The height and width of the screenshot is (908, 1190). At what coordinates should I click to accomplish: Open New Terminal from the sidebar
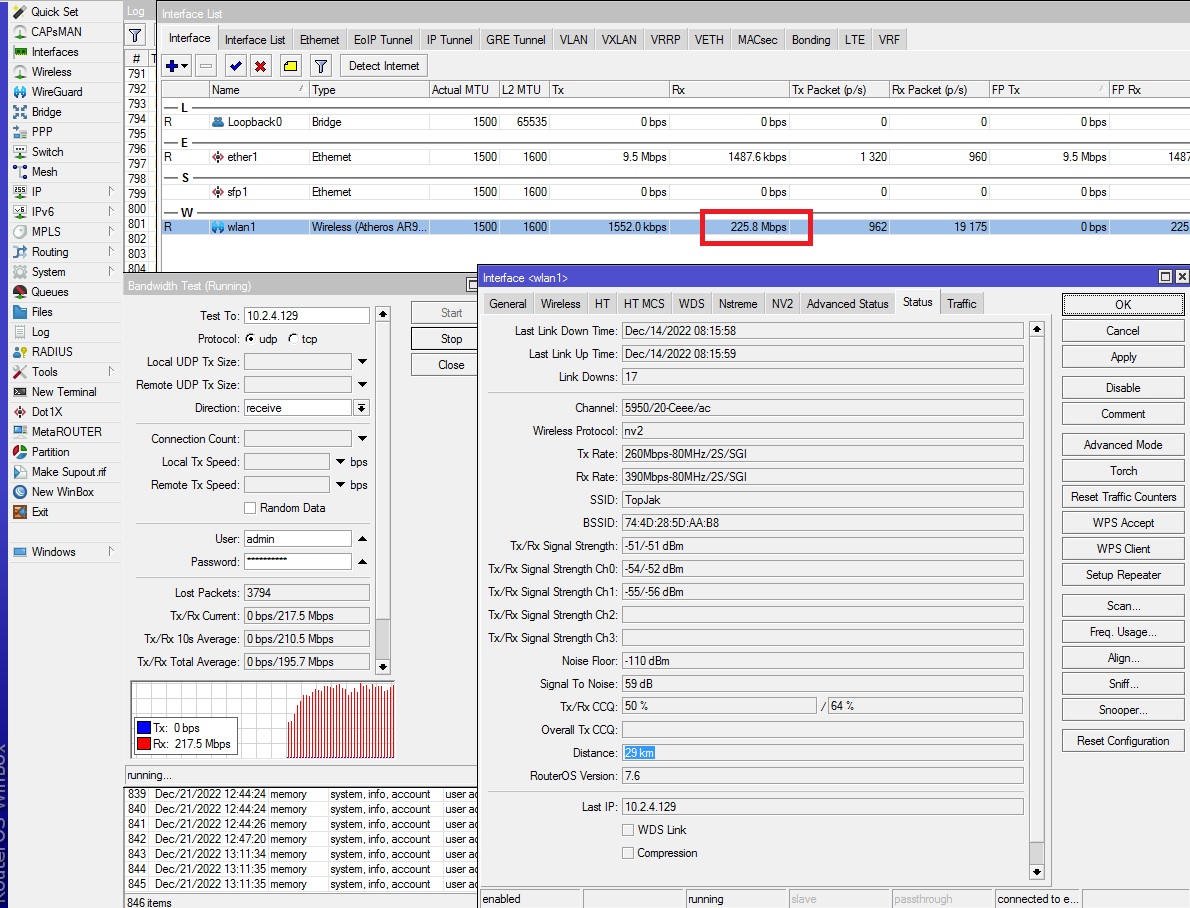[x=64, y=392]
